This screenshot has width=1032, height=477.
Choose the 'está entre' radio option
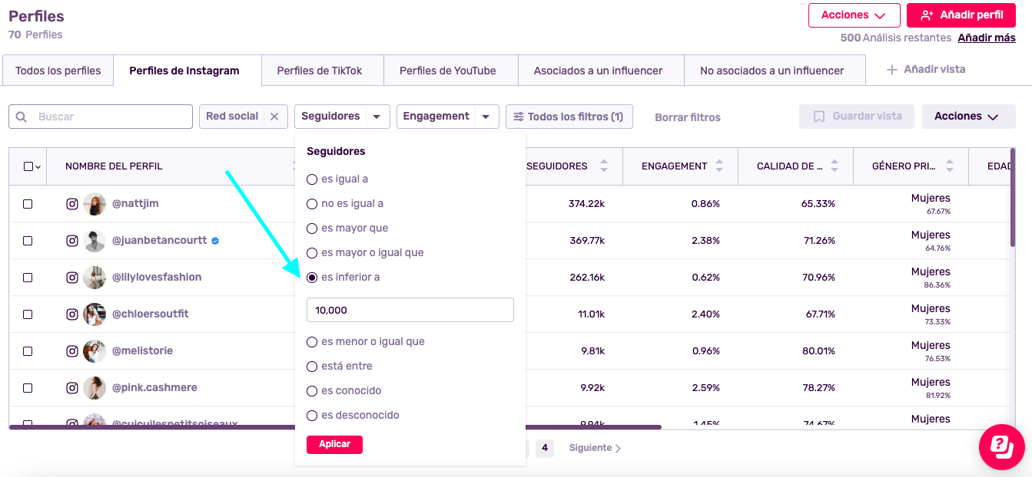coord(312,366)
